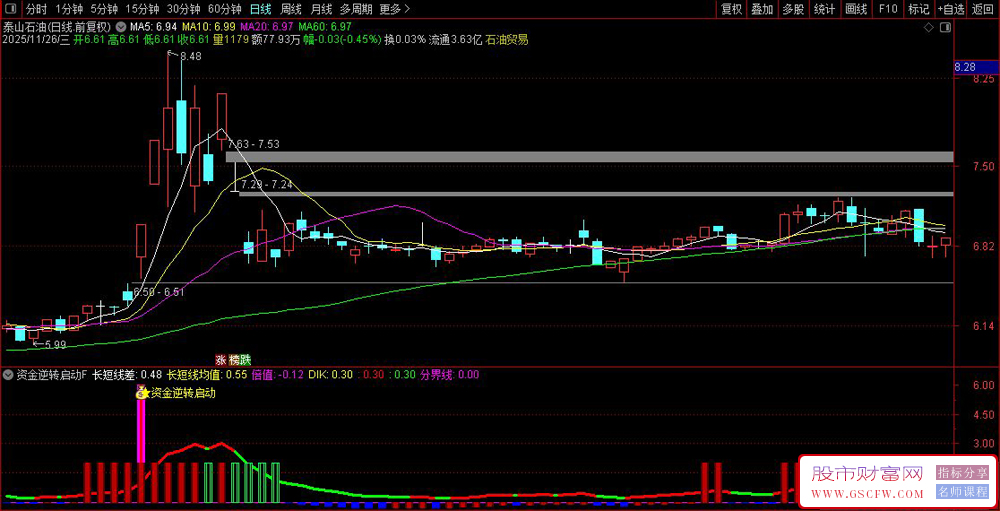1000x511 pixels.
Task: Switch to the 5分钟 period tab
Action: [x=104, y=9]
